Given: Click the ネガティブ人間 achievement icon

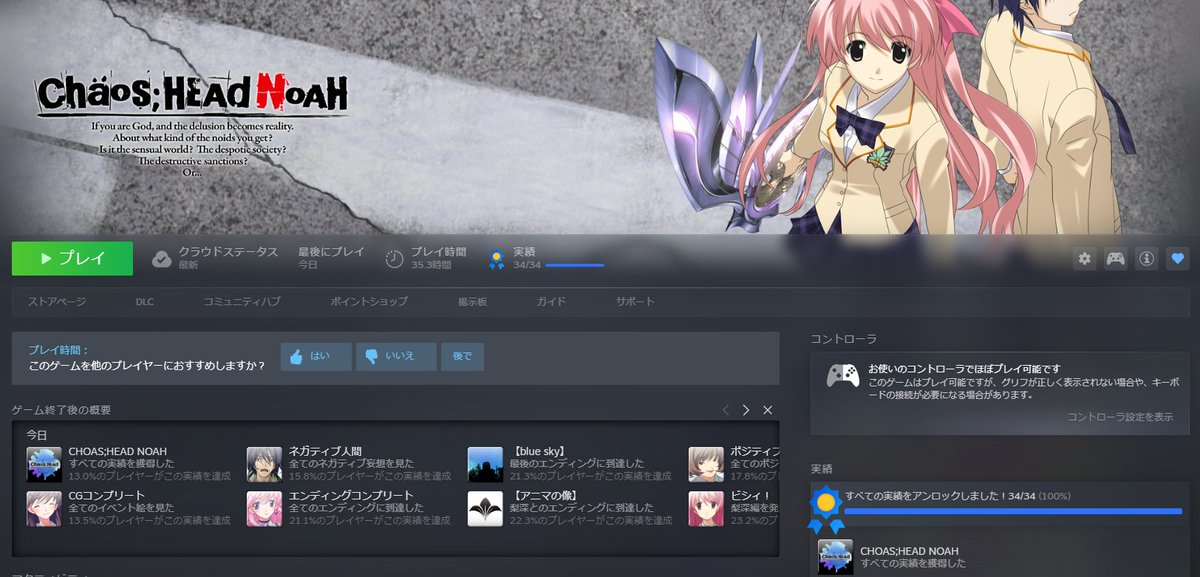Looking at the screenshot, I should 265,464.
